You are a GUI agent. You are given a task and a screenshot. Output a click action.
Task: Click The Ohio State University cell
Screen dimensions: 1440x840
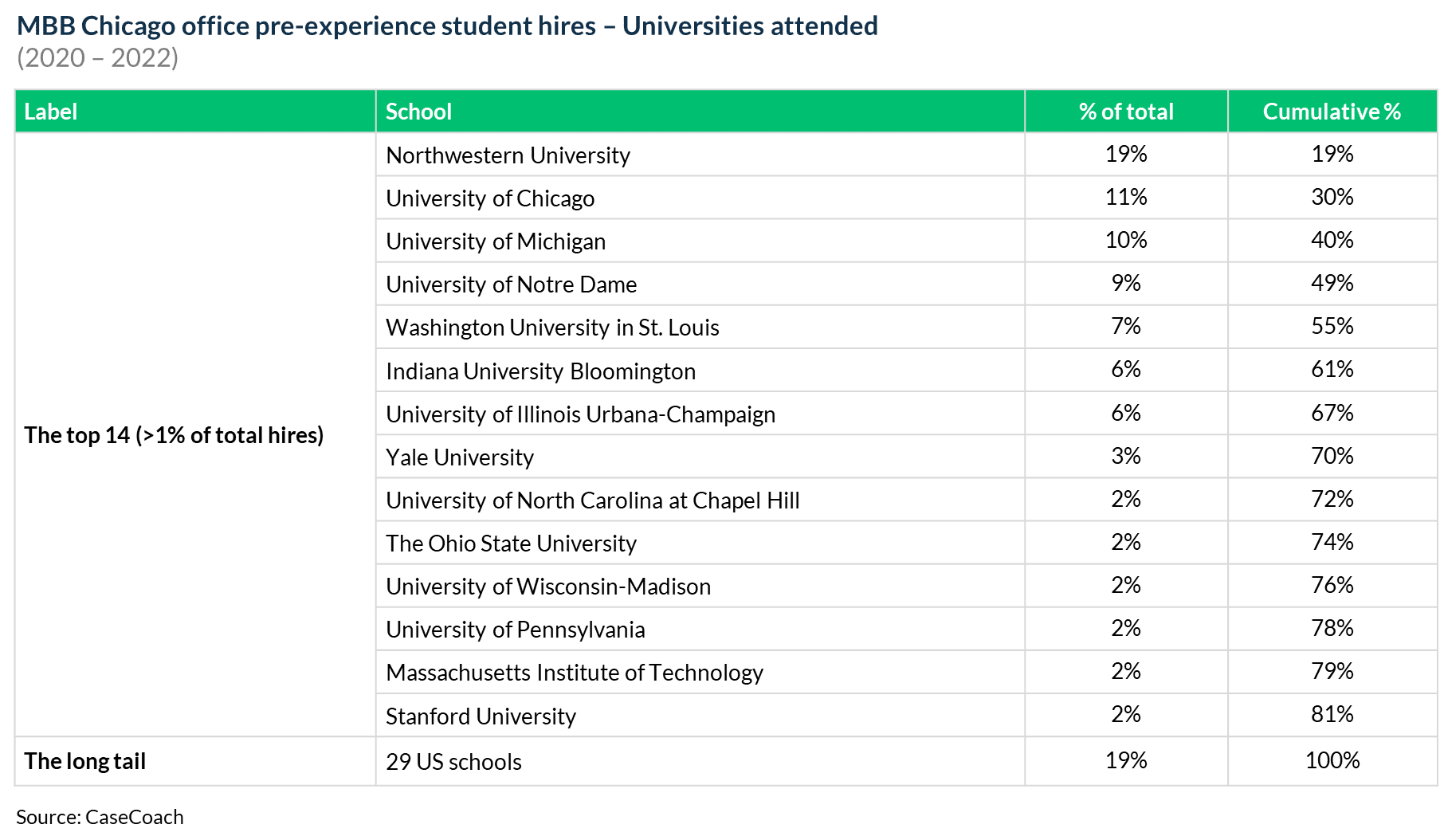[700, 543]
